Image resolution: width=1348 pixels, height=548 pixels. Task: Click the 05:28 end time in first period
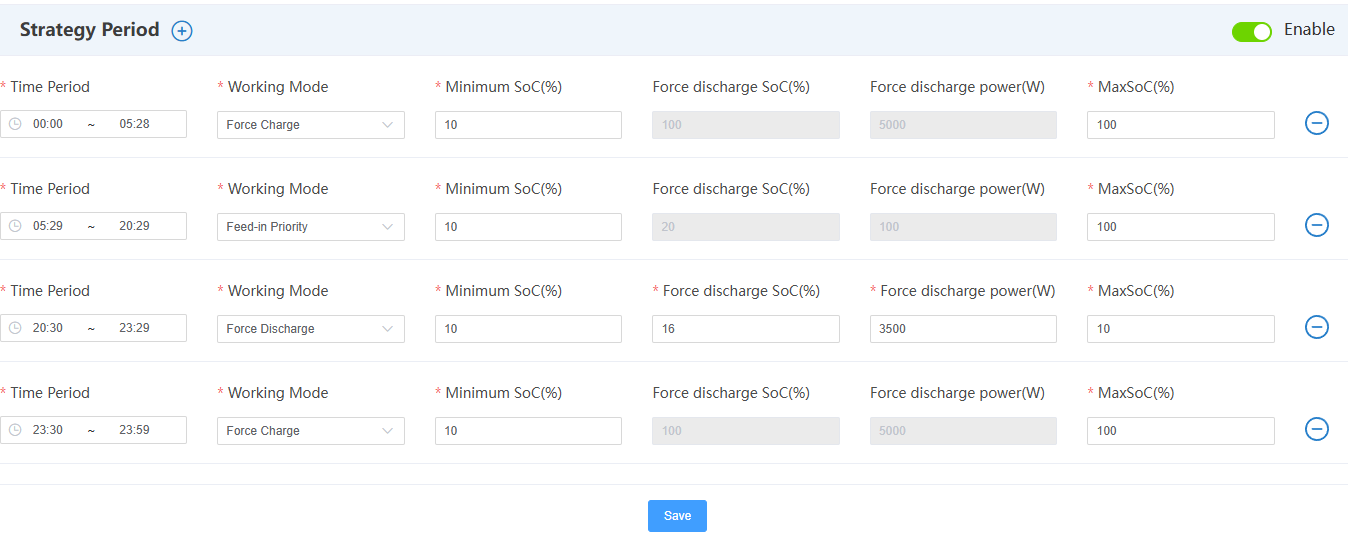point(134,124)
